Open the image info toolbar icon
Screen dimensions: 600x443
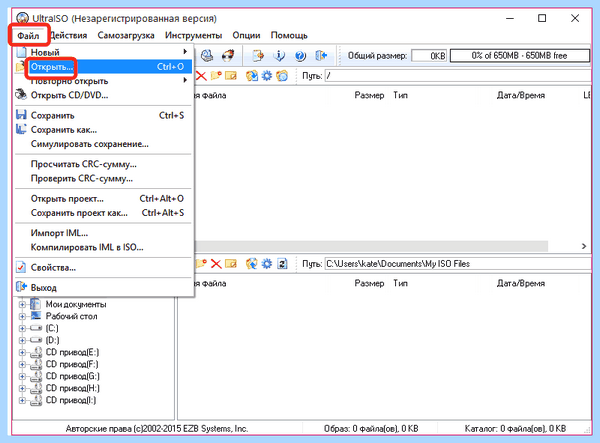click(279, 56)
